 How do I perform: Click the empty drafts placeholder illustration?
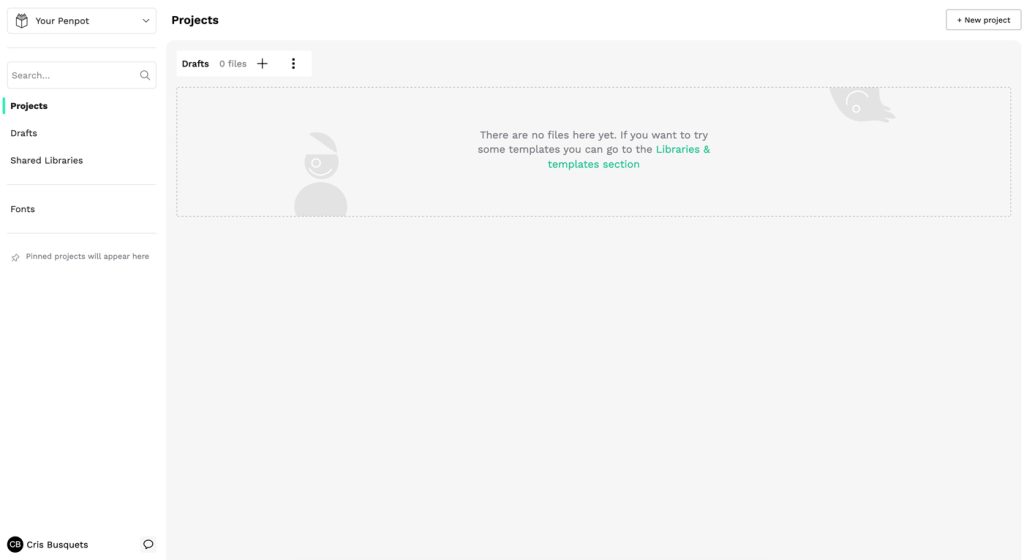pos(320,175)
